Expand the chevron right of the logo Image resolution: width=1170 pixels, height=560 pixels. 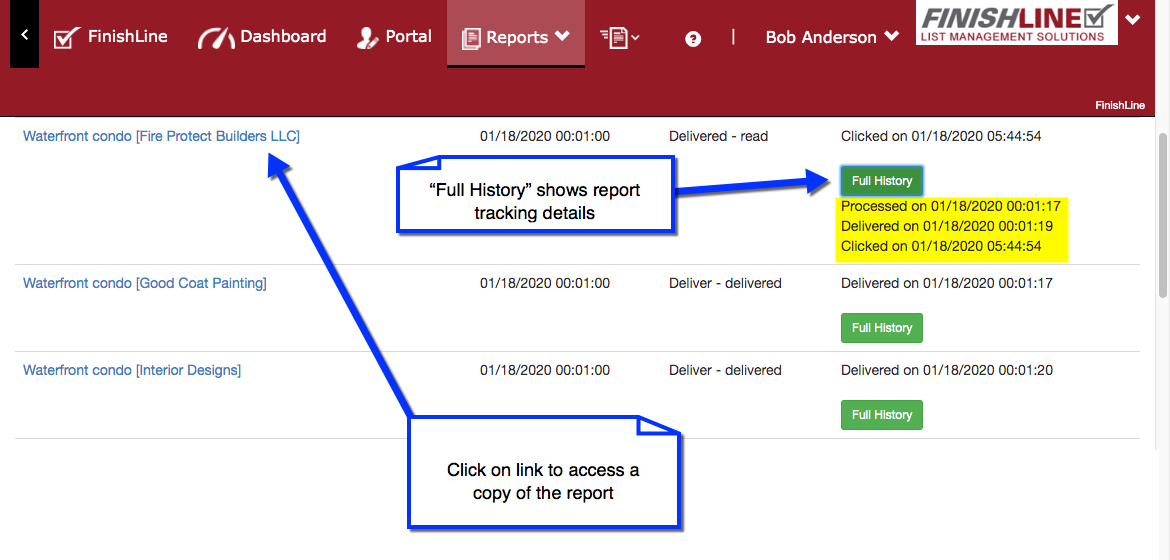pos(1132,19)
